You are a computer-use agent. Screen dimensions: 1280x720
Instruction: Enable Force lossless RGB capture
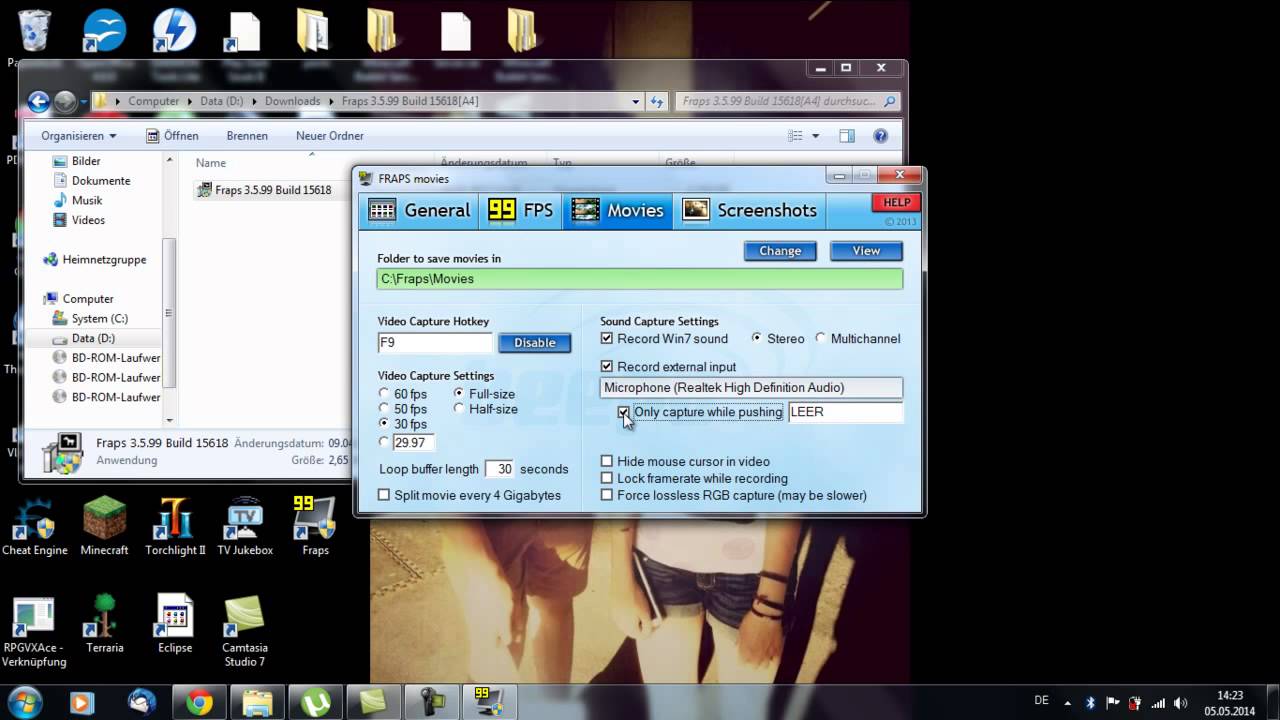click(x=606, y=496)
